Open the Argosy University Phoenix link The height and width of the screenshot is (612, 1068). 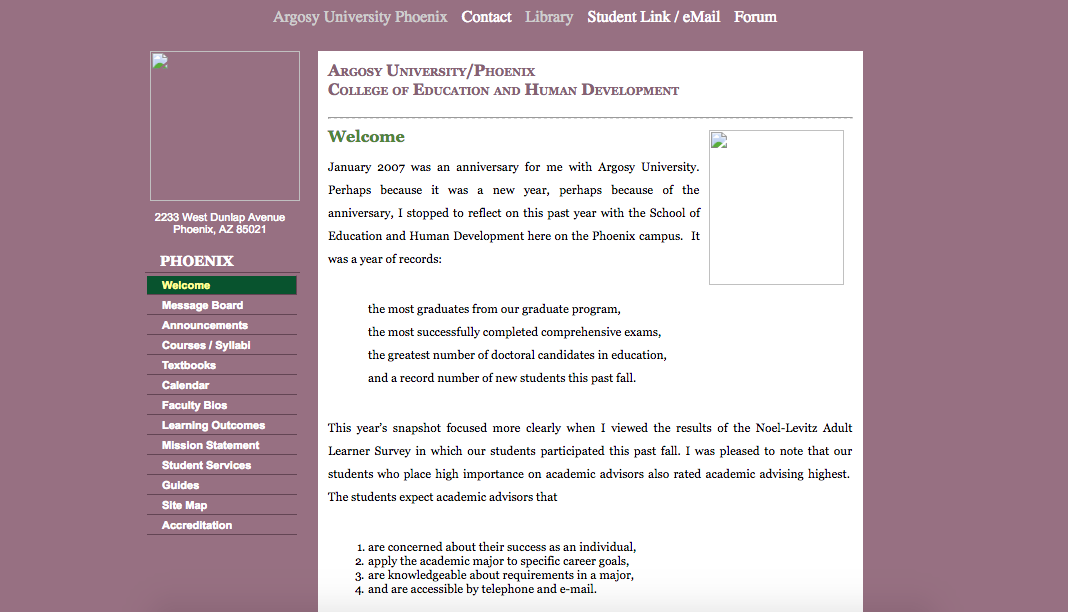pyautogui.click(x=360, y=17)
